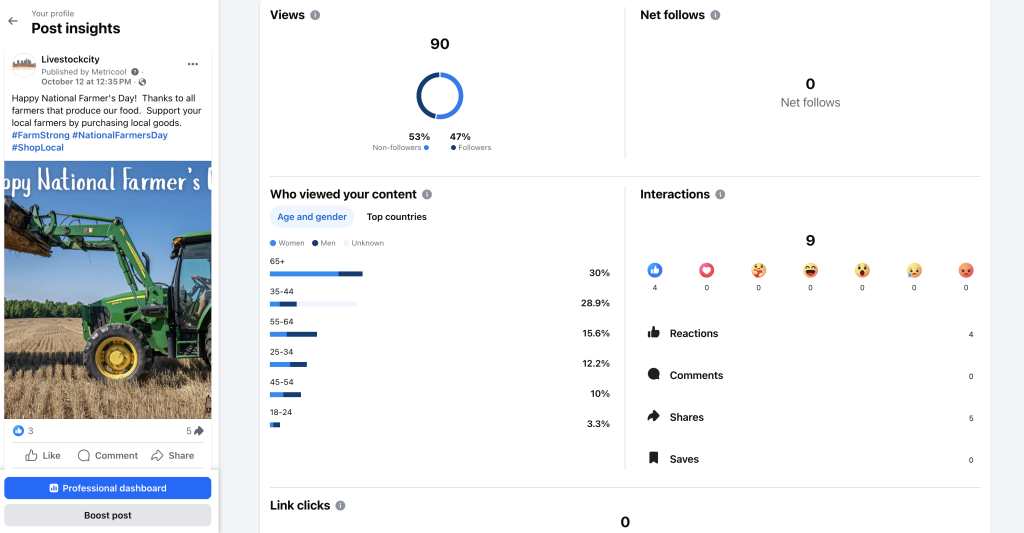Viewport: 1024px width, 533px height.
Task: Open the three-dot post options menu
Action: [193, 64]
